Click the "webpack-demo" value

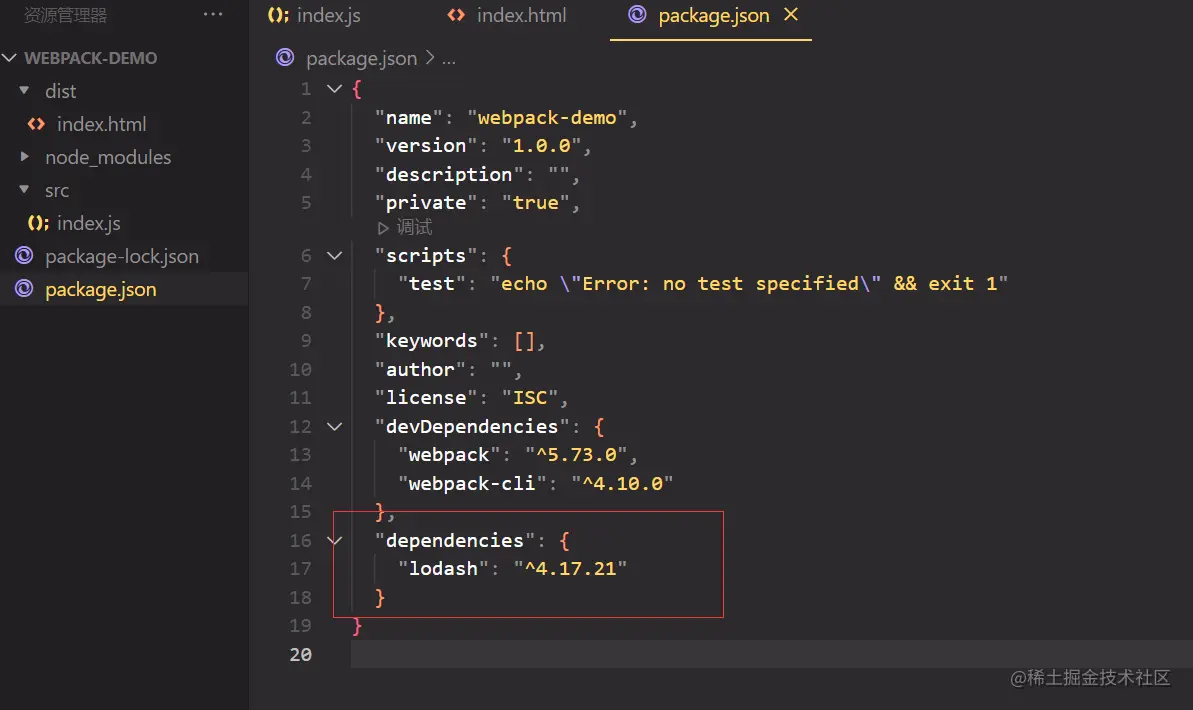click(x=546, y=118)
